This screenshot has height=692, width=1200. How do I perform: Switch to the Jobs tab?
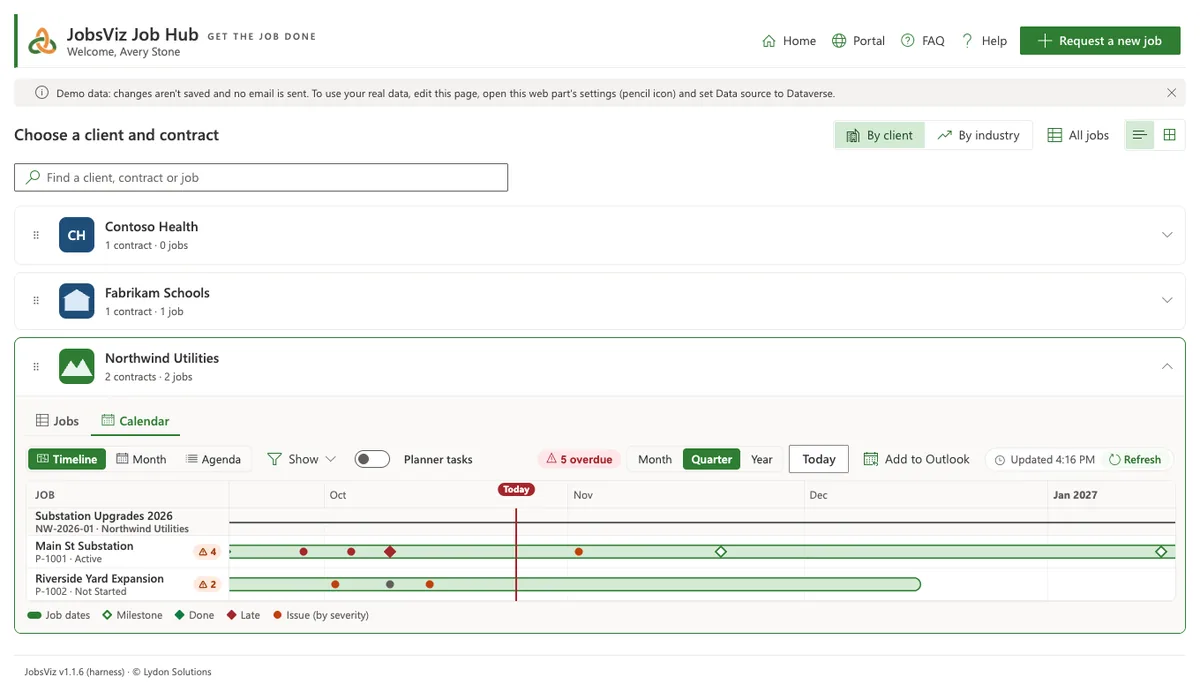57,421
